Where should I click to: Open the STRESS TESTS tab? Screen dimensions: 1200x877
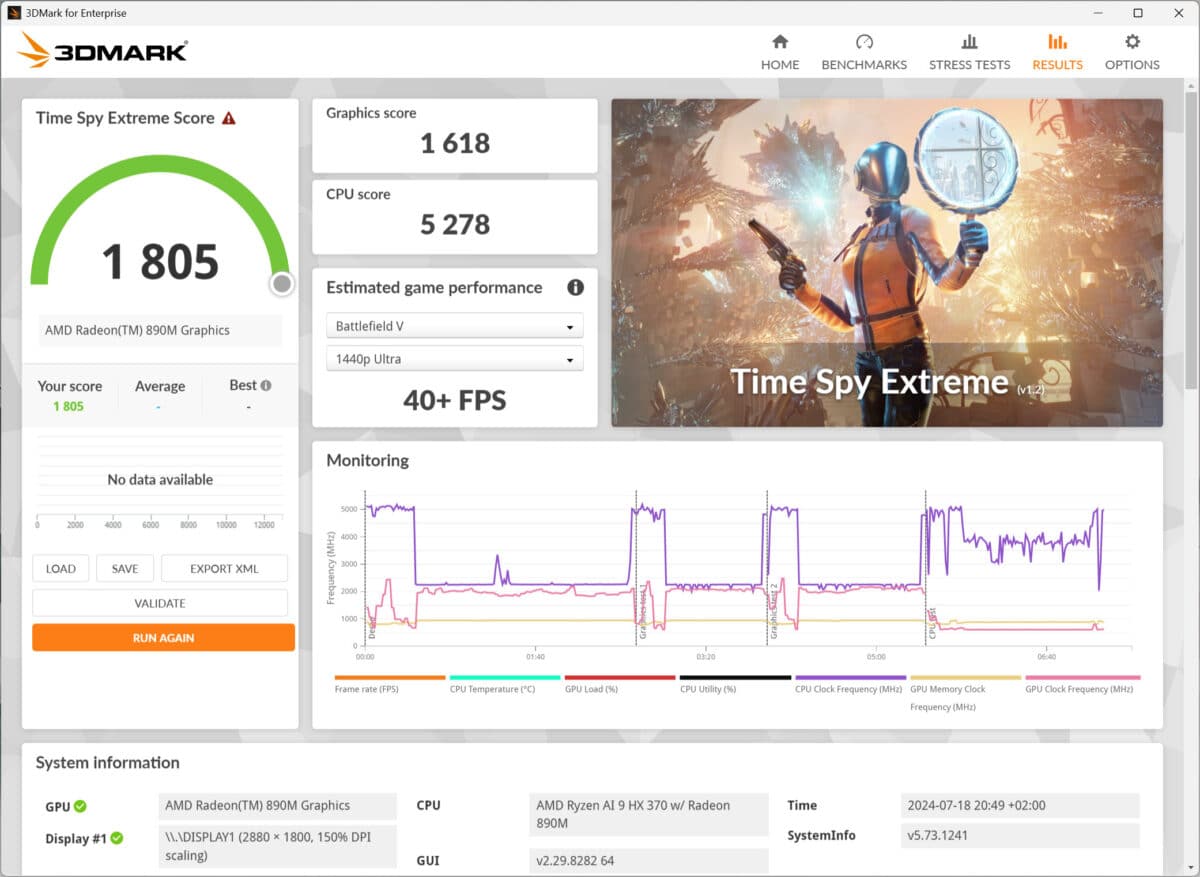[969, 52]
